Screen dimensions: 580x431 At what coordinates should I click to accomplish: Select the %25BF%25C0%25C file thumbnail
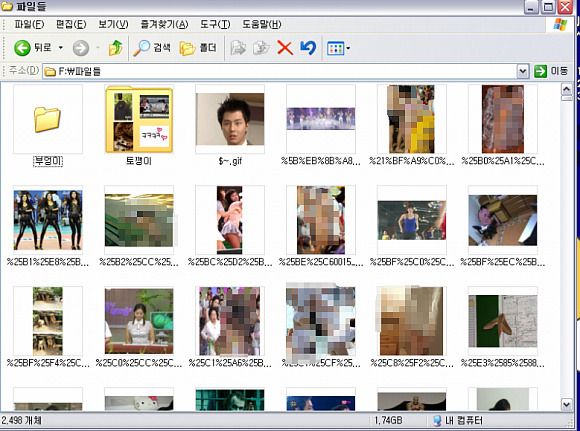tap(412, 220)
